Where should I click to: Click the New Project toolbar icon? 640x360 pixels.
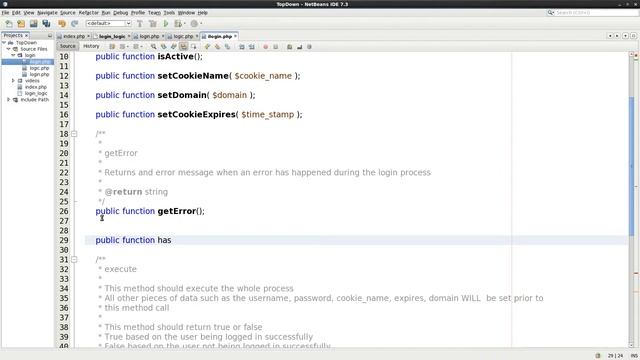tap(21, 24)
